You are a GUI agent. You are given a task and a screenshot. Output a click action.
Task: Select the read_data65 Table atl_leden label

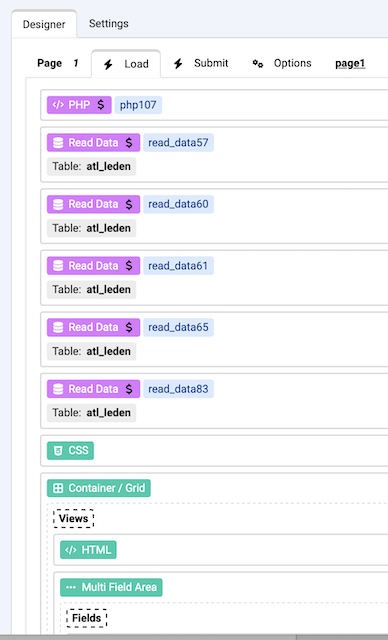point(91,351)
